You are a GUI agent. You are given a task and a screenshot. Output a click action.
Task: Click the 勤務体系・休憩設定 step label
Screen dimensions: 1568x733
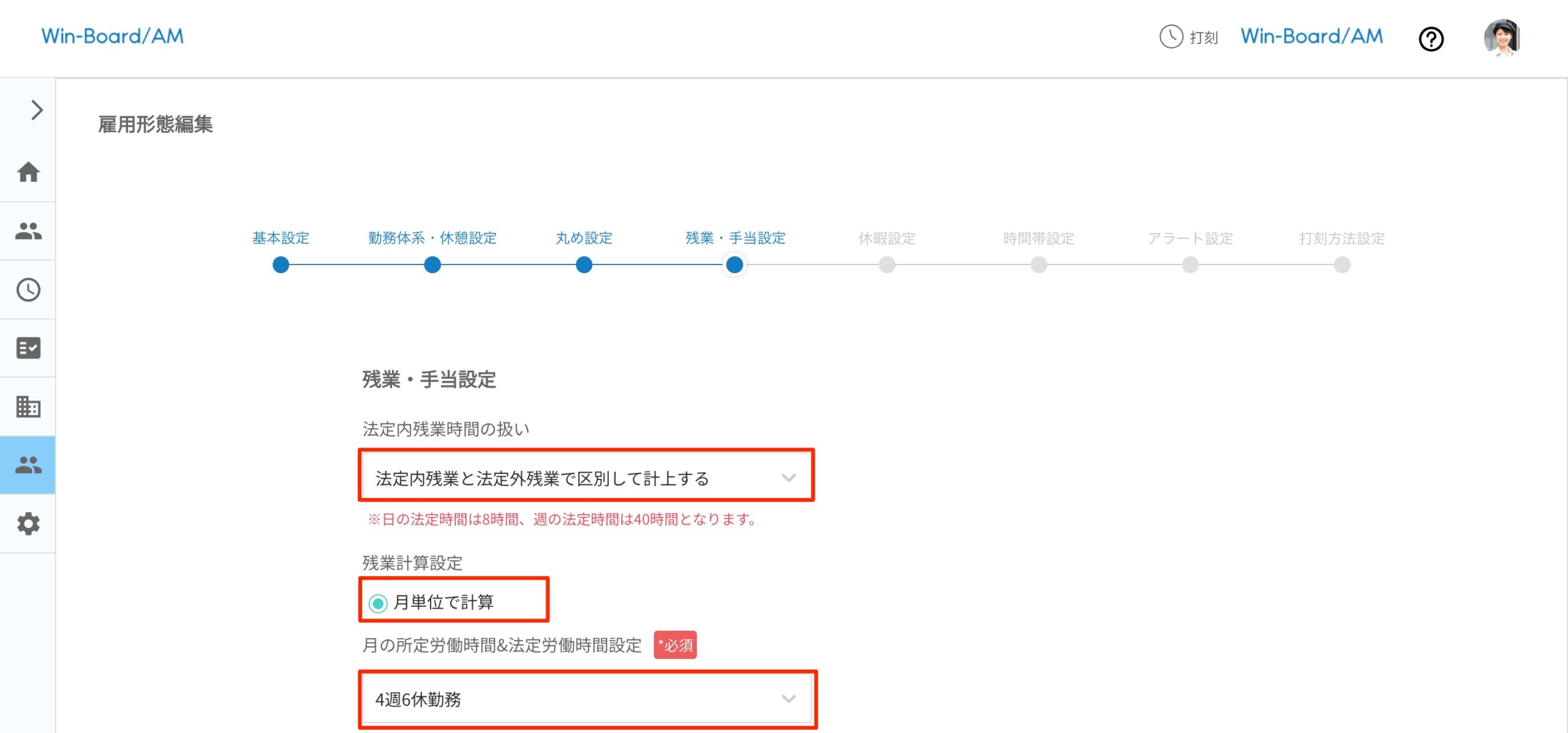(432, 239)
